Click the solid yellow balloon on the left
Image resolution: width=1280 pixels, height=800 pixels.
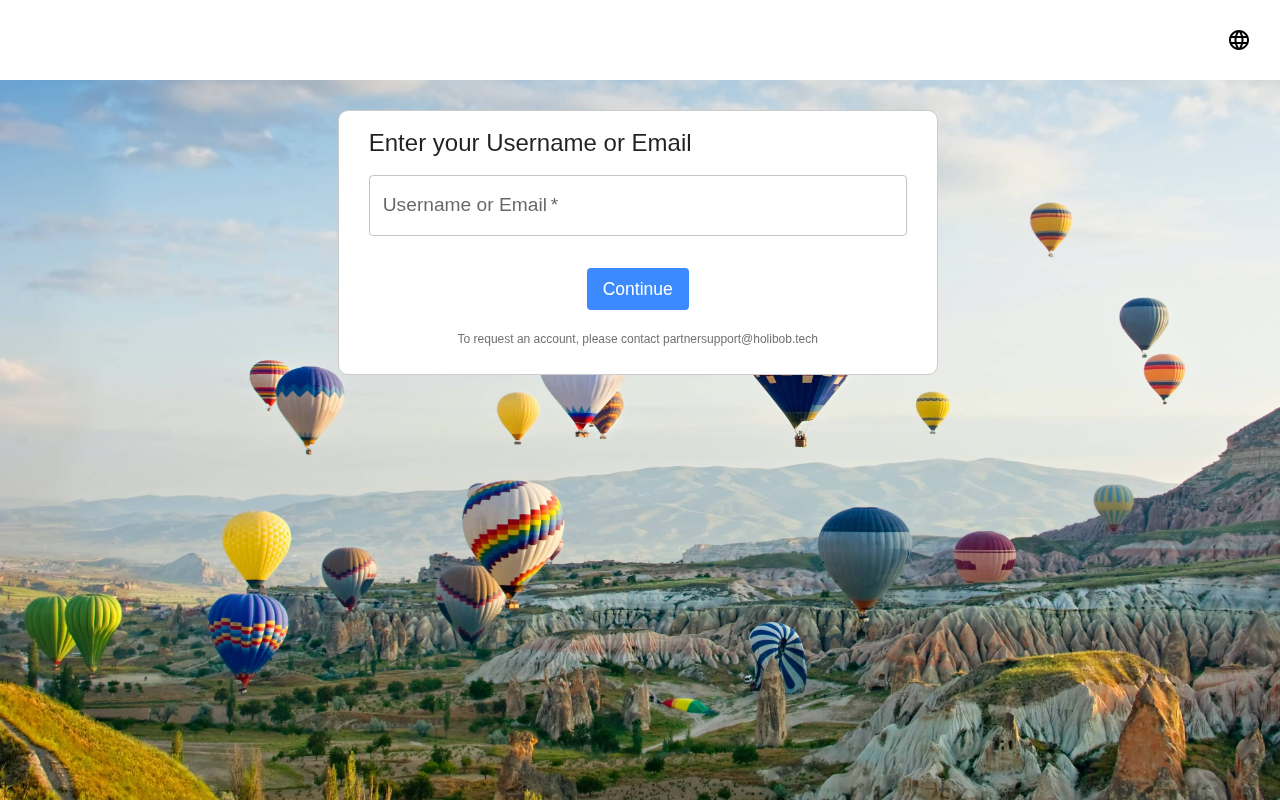tap(256, 543)
